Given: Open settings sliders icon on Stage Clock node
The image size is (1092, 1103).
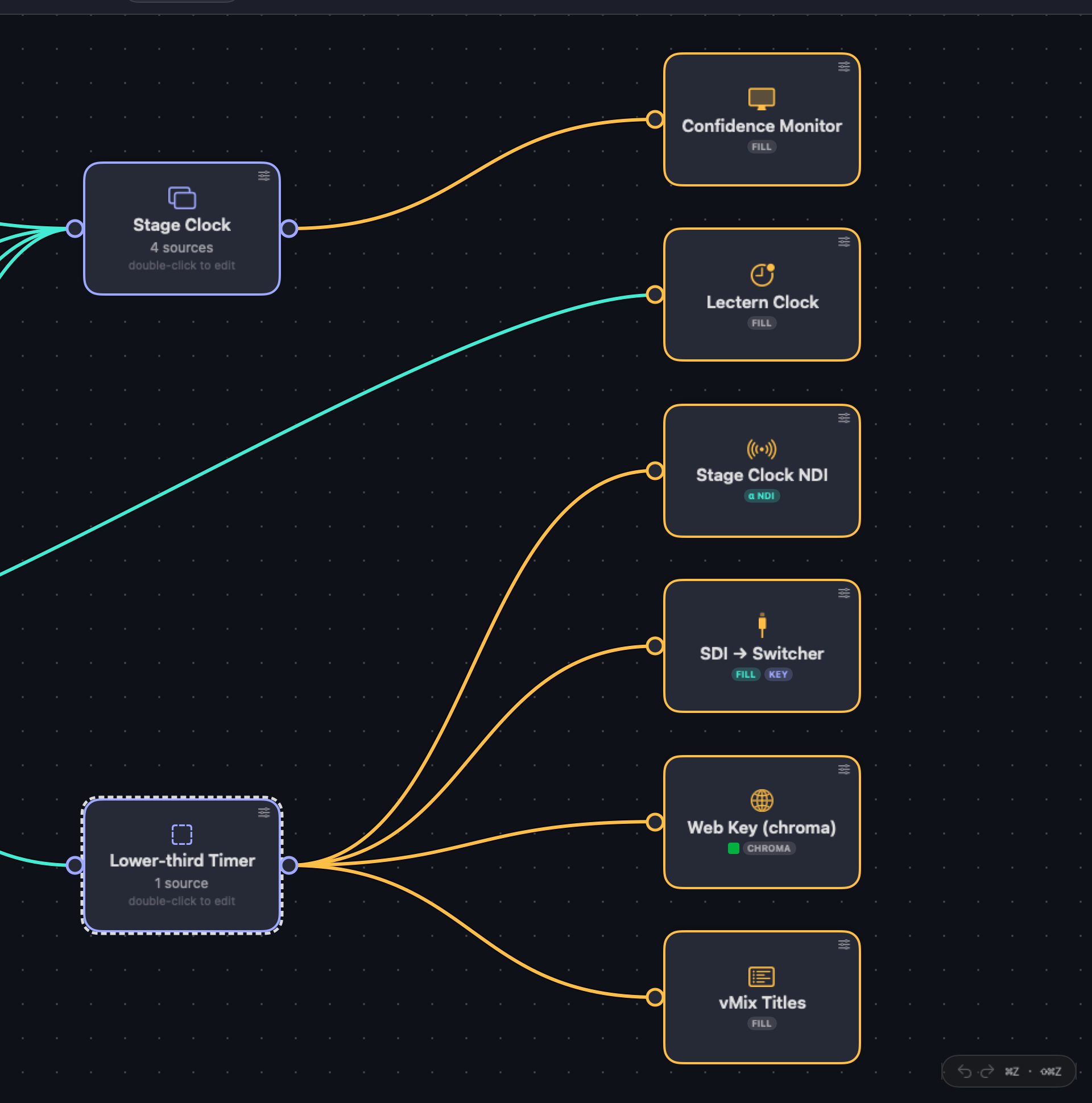Looking at the screenshot, I should tap(264, 176).
